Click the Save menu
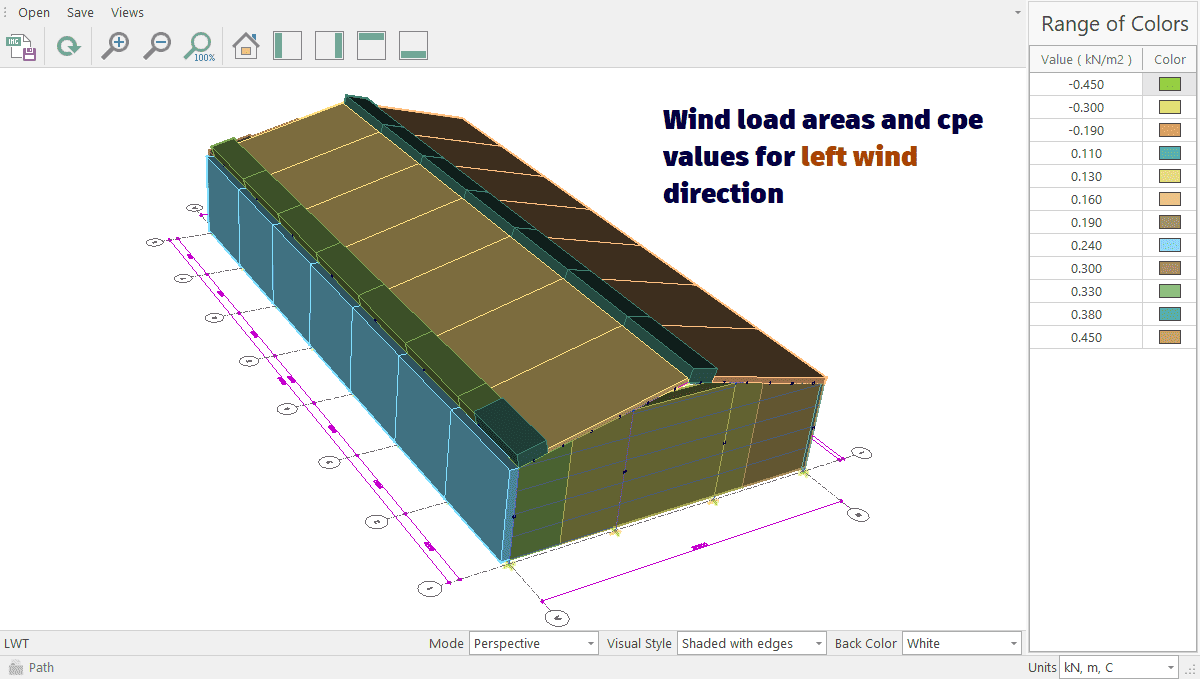This screenshot has height=679, width=1200. (x=80, y=13)
